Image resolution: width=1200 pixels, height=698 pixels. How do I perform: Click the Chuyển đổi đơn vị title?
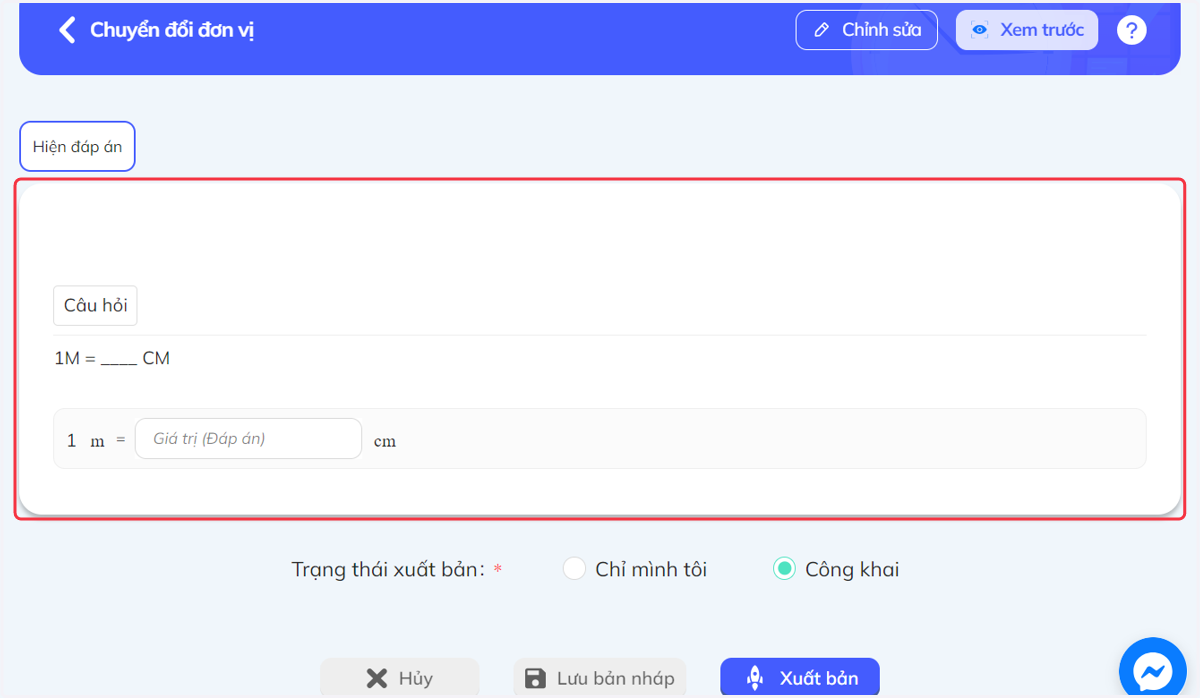[x=172, y=30]
